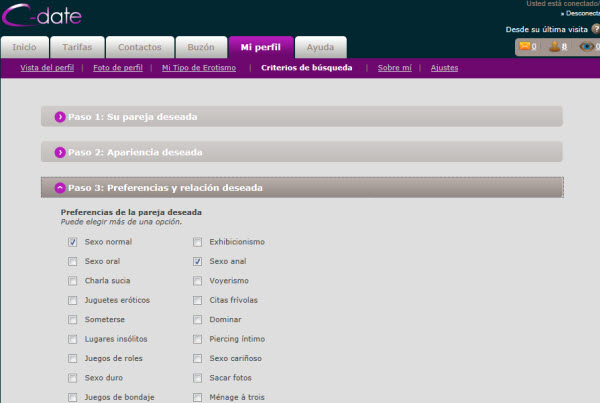Go to the Inicio tab
Viewport: 600px width, 403px height.
coord(25,47)
